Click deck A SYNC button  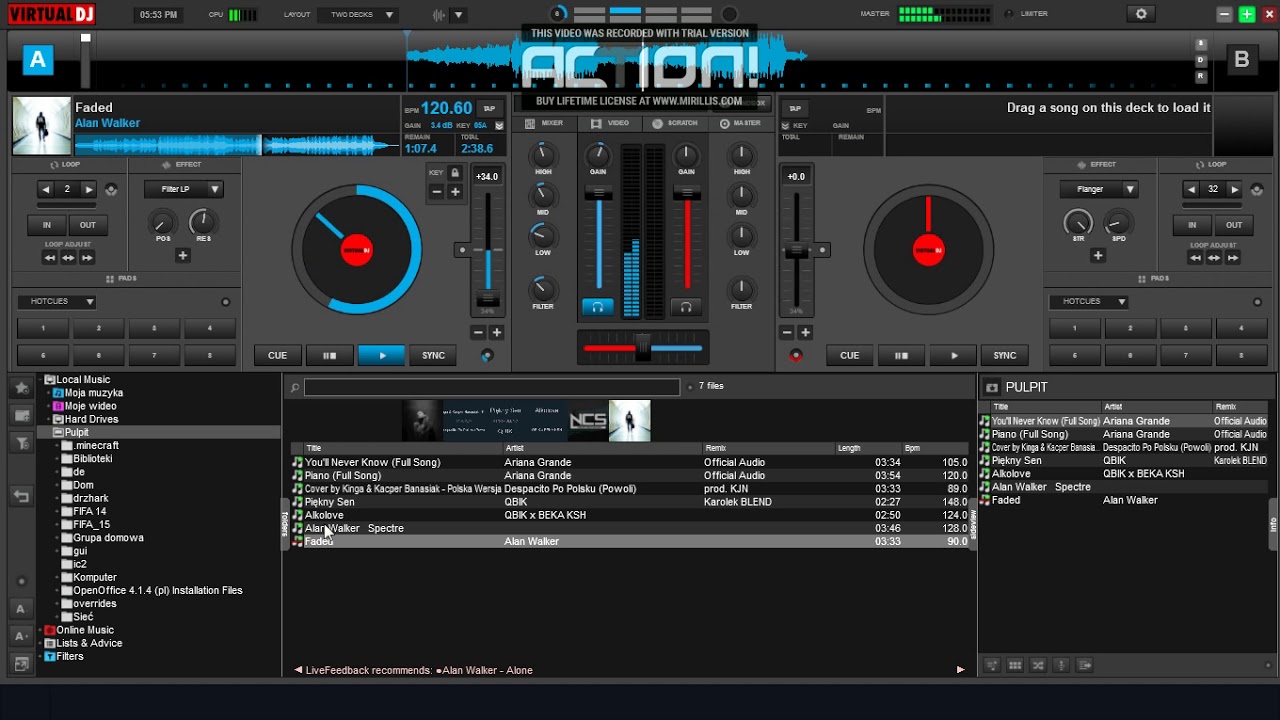coord(433,355)
